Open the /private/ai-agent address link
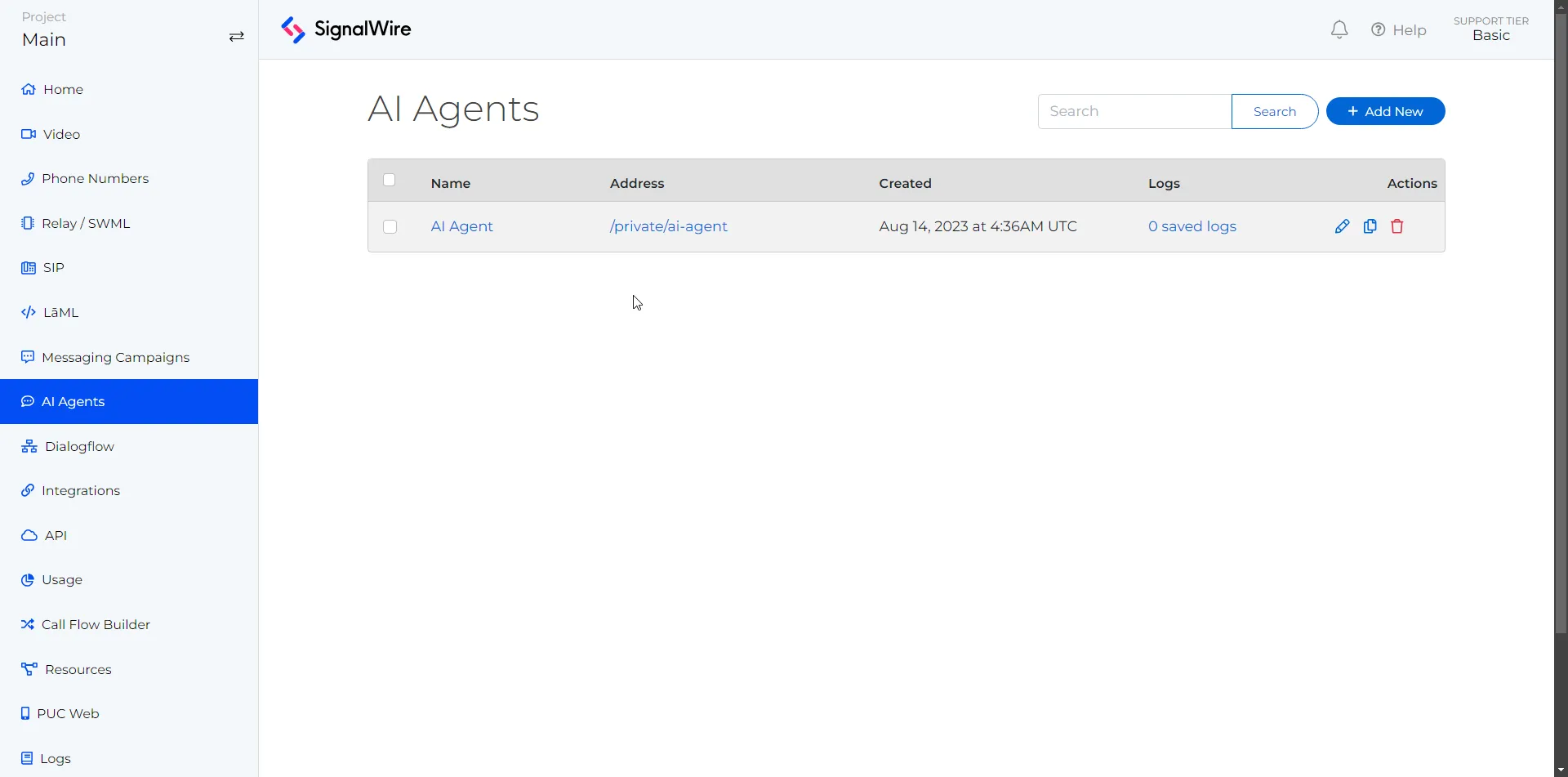 668,226
